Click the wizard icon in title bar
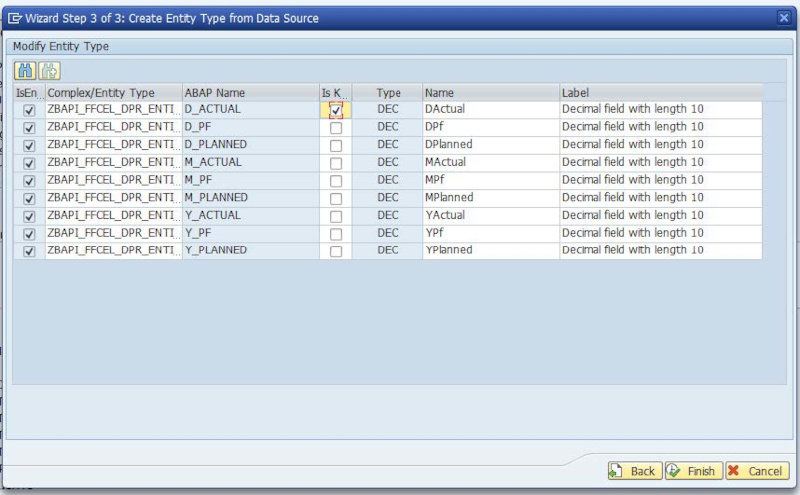800x495 pixels. click(15, 18)
